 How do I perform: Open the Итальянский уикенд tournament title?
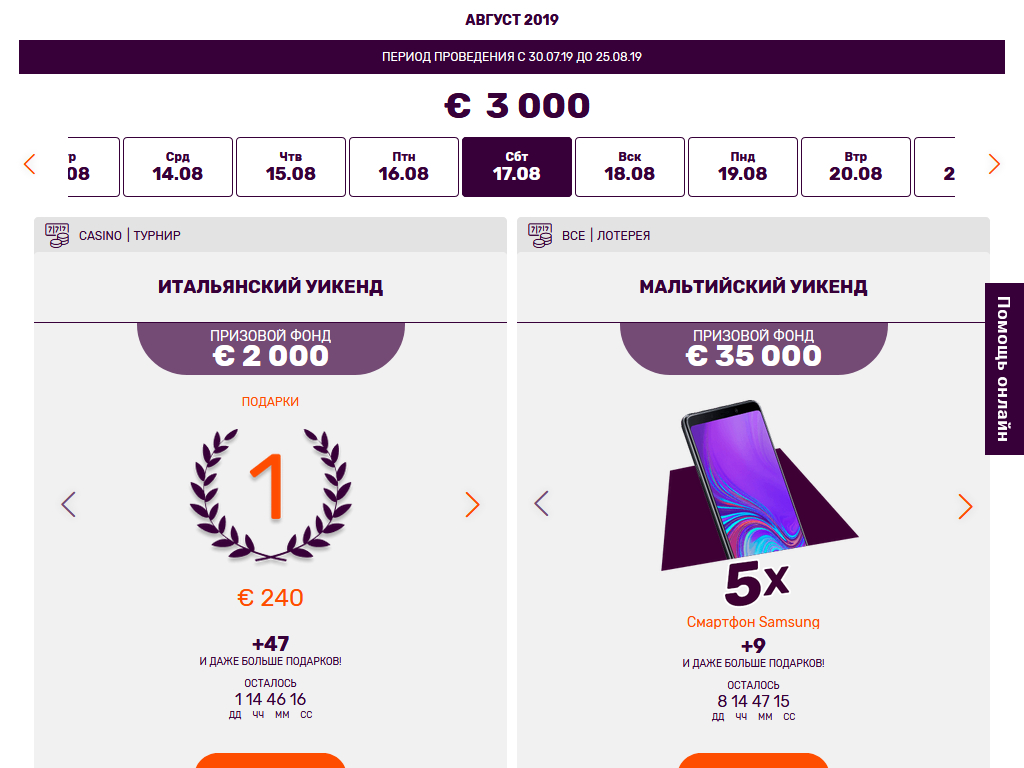click(270, 287)
